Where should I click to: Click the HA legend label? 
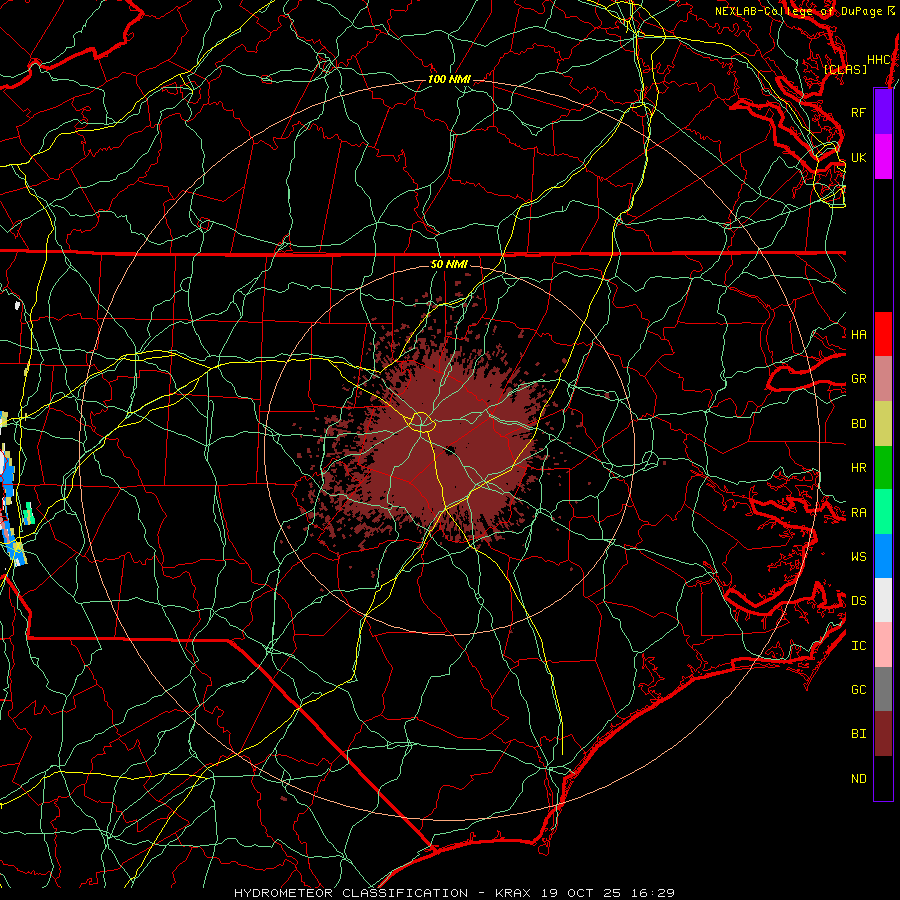pyautogui.click(x=858, y=334)
